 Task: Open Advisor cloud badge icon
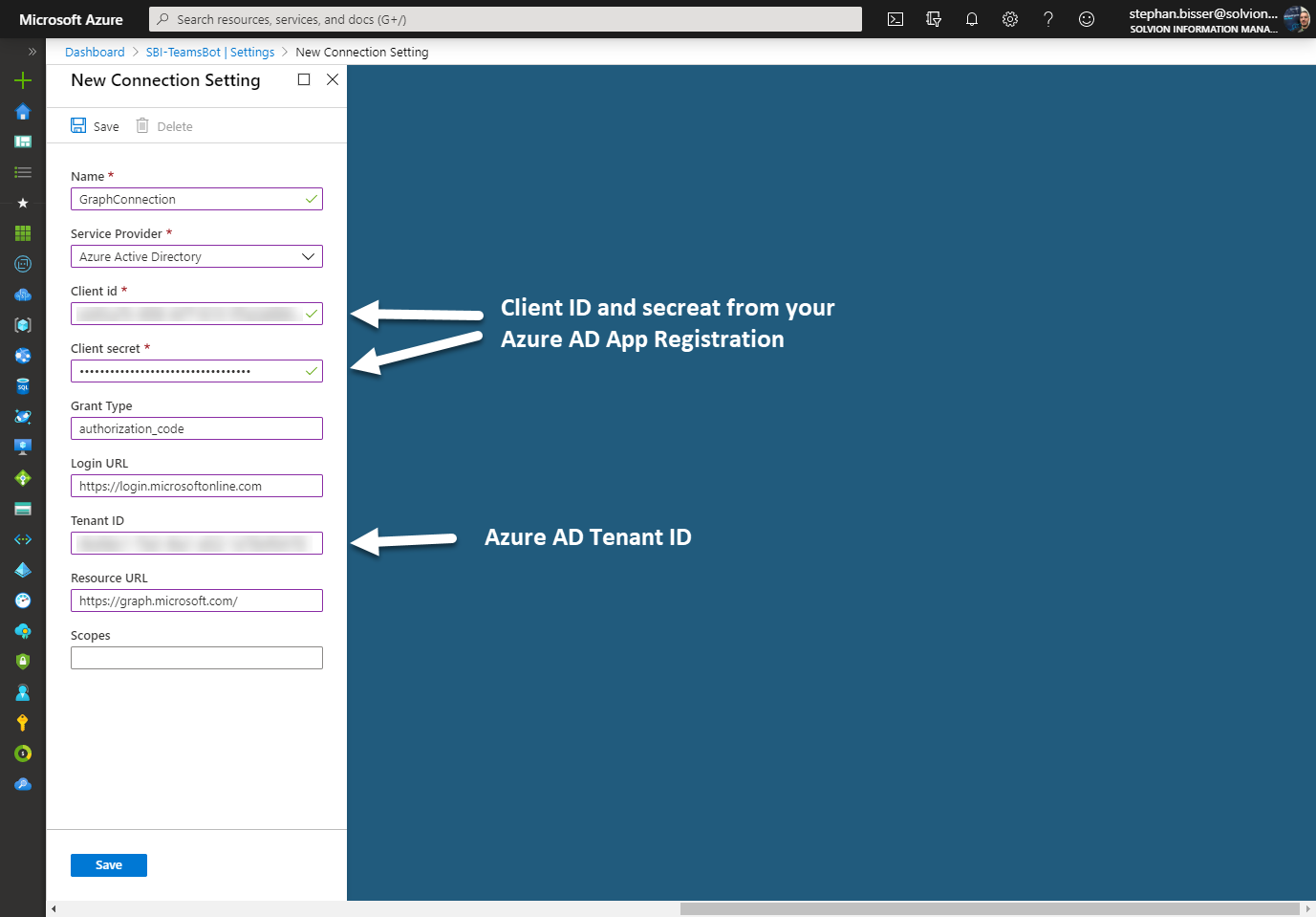[23, 631]
